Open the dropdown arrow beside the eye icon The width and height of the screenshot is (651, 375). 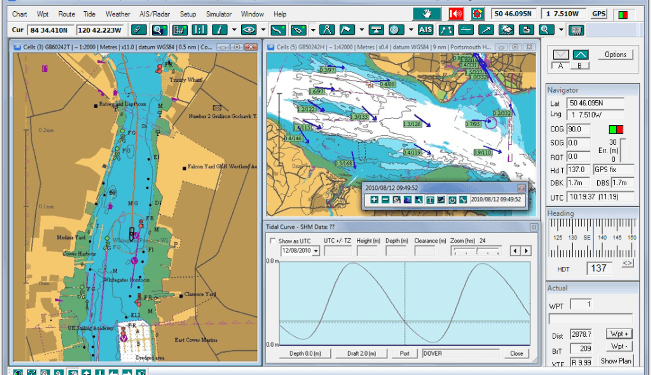[263, 30]
